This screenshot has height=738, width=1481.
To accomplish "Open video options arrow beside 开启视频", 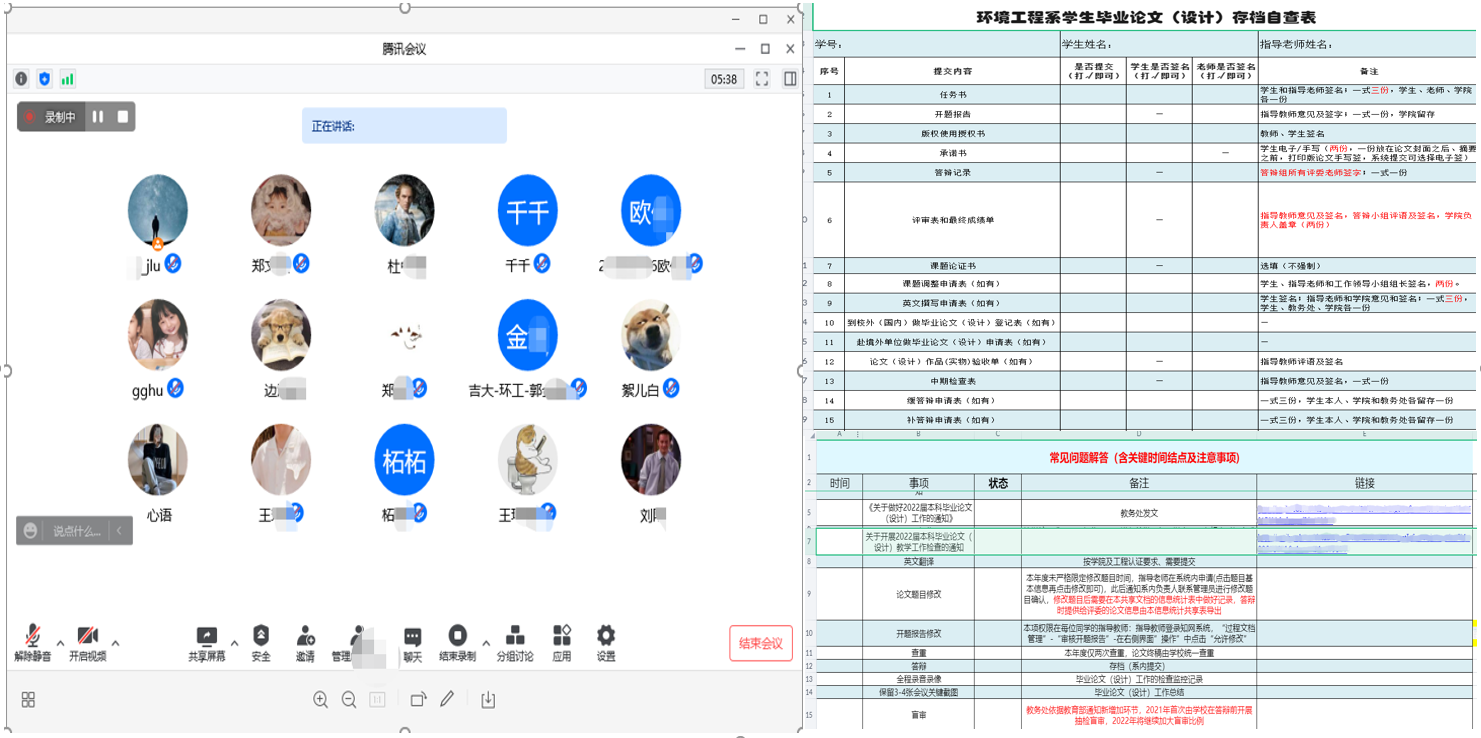I will click(x=115, y=643).
